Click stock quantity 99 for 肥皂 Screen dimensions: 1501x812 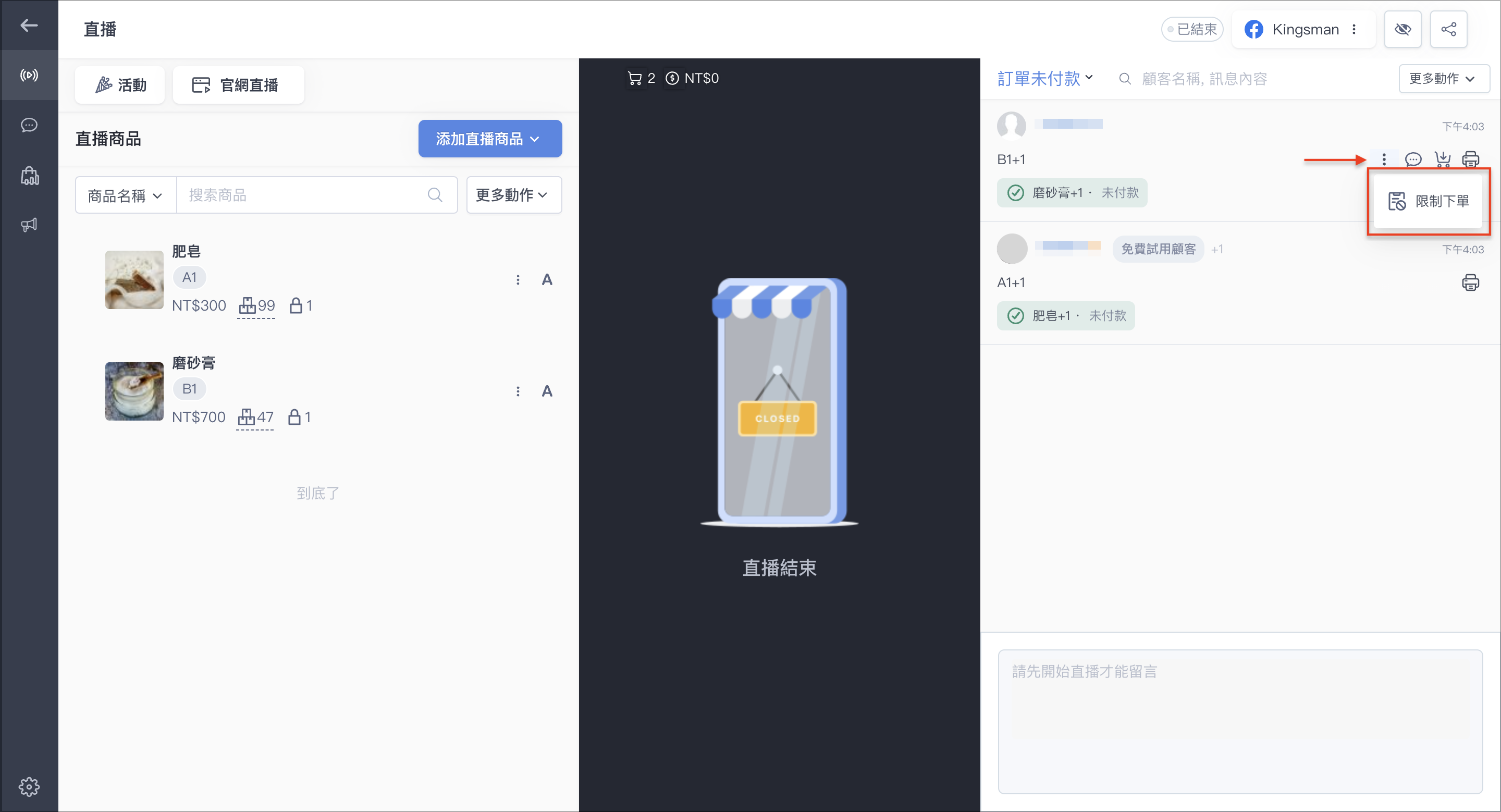[256, 306]
